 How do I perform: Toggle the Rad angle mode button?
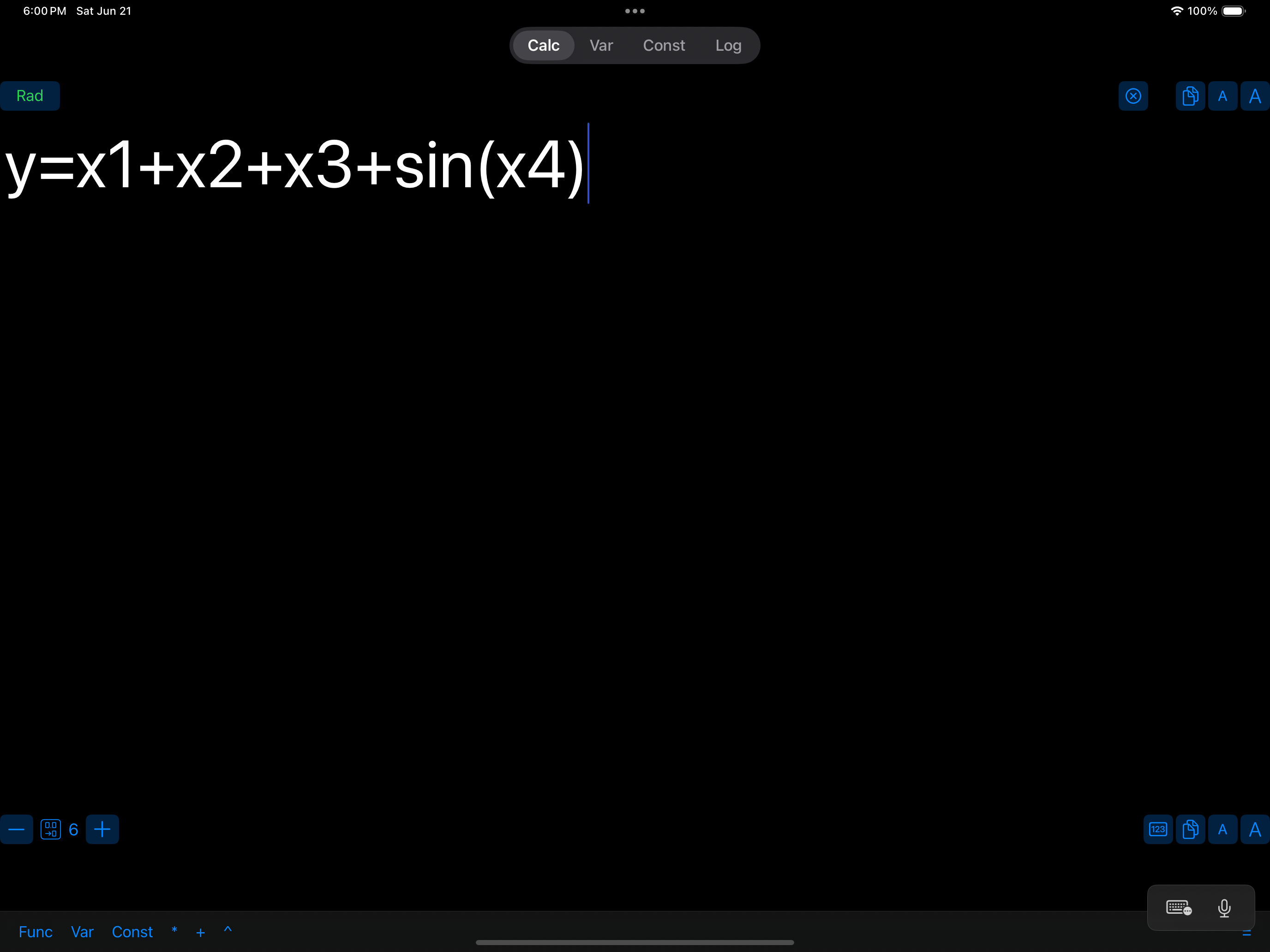30,96
